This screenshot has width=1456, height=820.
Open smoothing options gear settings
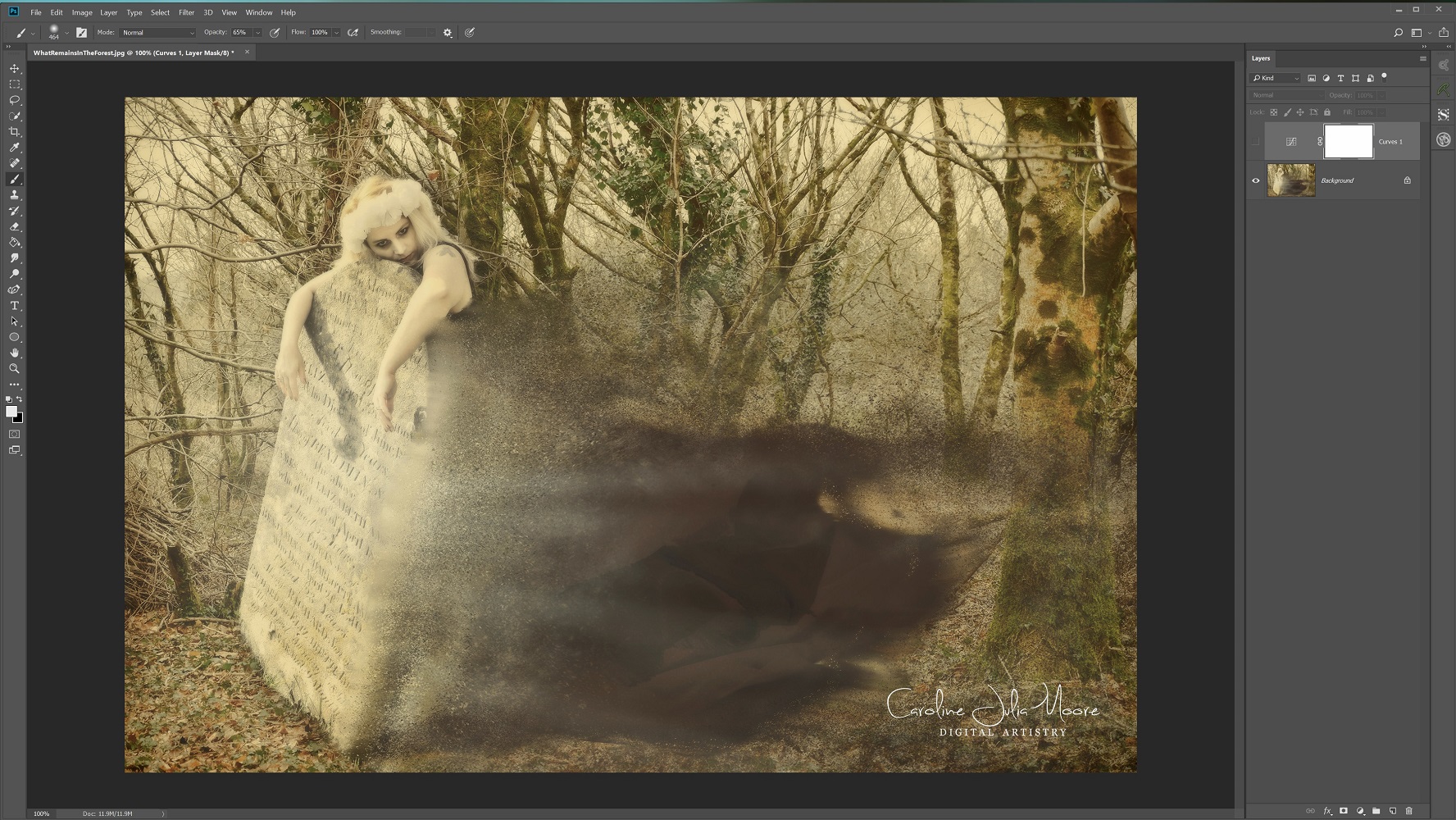point(448,33)
